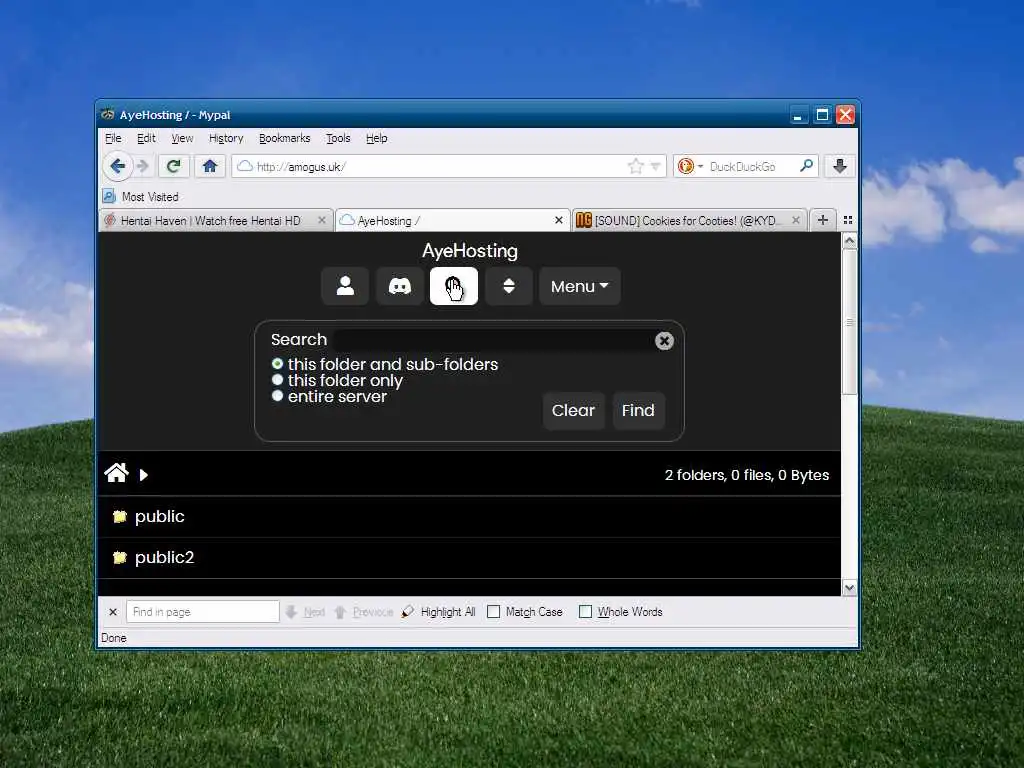Screen dimensions: 1024x768
Task: Click the scrollbar up arrow
Action: 850,241
